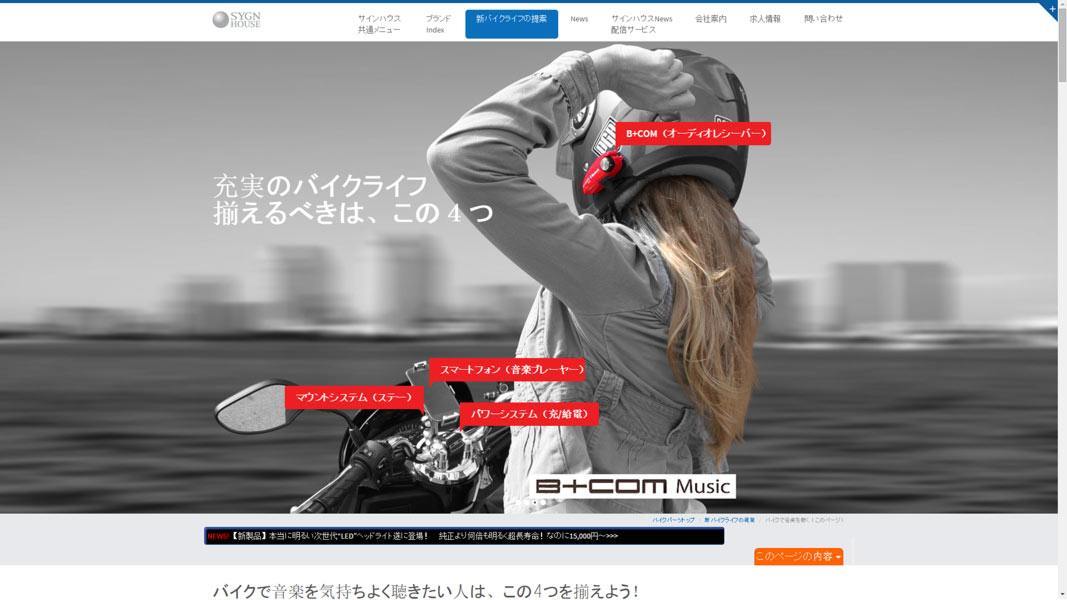Go to the News nav item
The image size is (1067, 600).
coord(579,19)
